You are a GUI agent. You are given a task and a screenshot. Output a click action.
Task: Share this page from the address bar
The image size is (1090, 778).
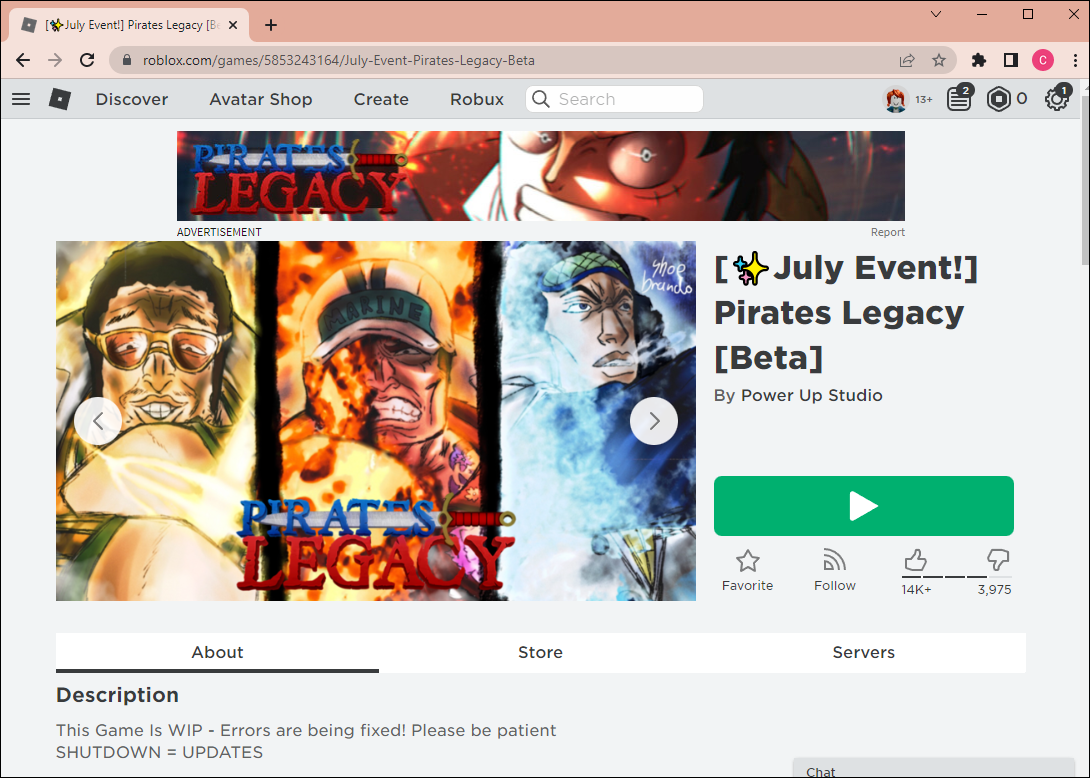click(906, 60)
